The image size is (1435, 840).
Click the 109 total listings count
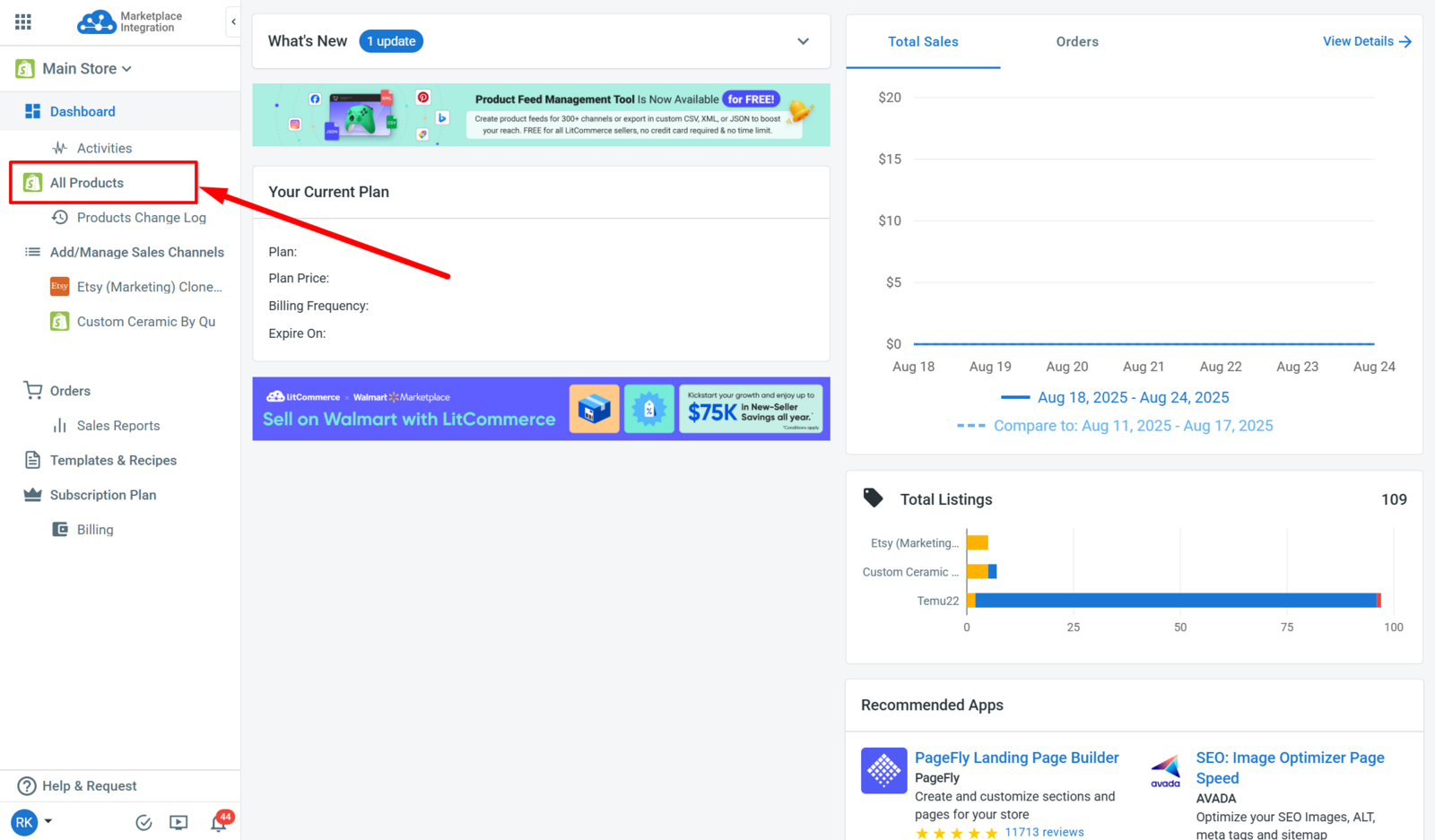(x=1394, y=499)
